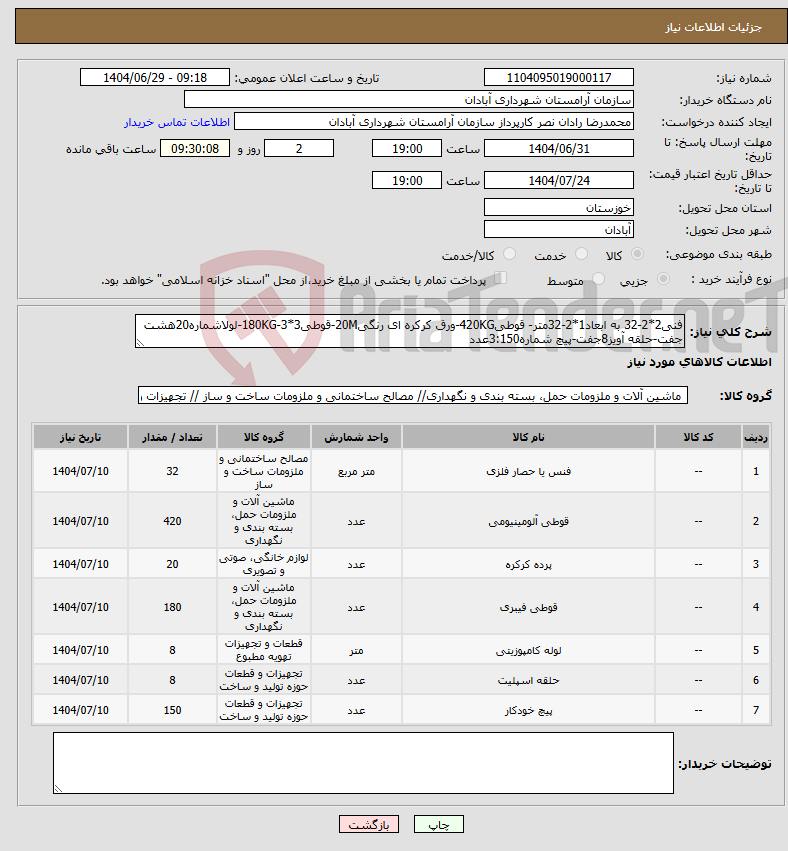Image resolution: width=788 pixels, height=851 pixels.
Task: Select the کالا/خدمت radio button
Action: coord(510,254)
